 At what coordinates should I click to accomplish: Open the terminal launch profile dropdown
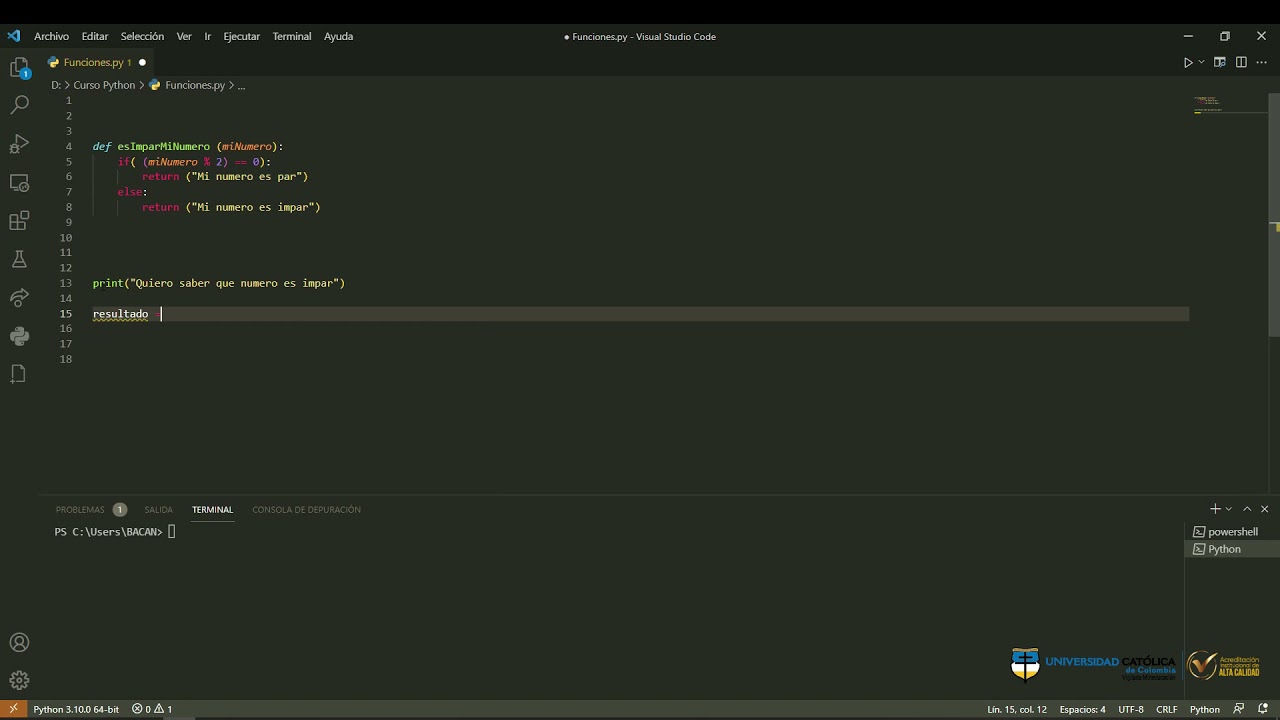click(x=1229, y=509)
